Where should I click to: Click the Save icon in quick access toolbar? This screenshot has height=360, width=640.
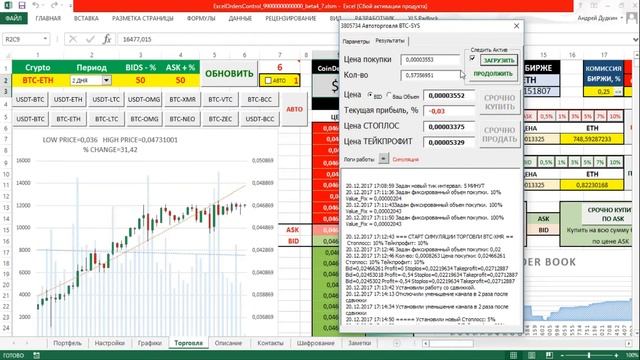pyautogui.click(x=22, y=6)
